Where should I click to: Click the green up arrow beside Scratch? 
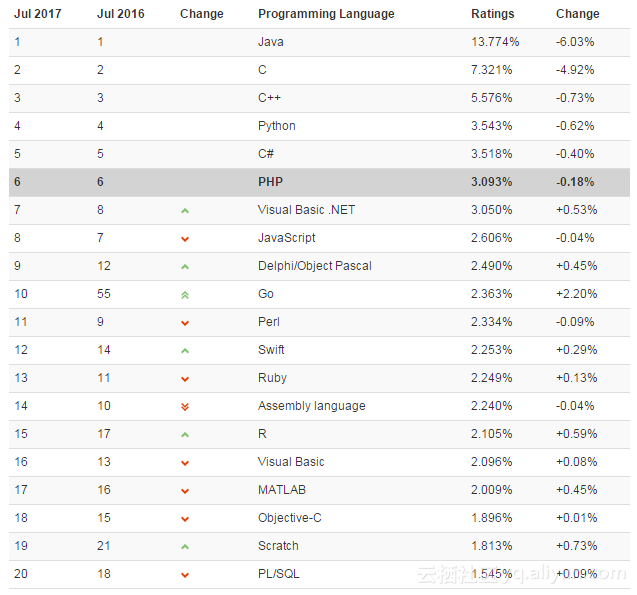point(185,547)
